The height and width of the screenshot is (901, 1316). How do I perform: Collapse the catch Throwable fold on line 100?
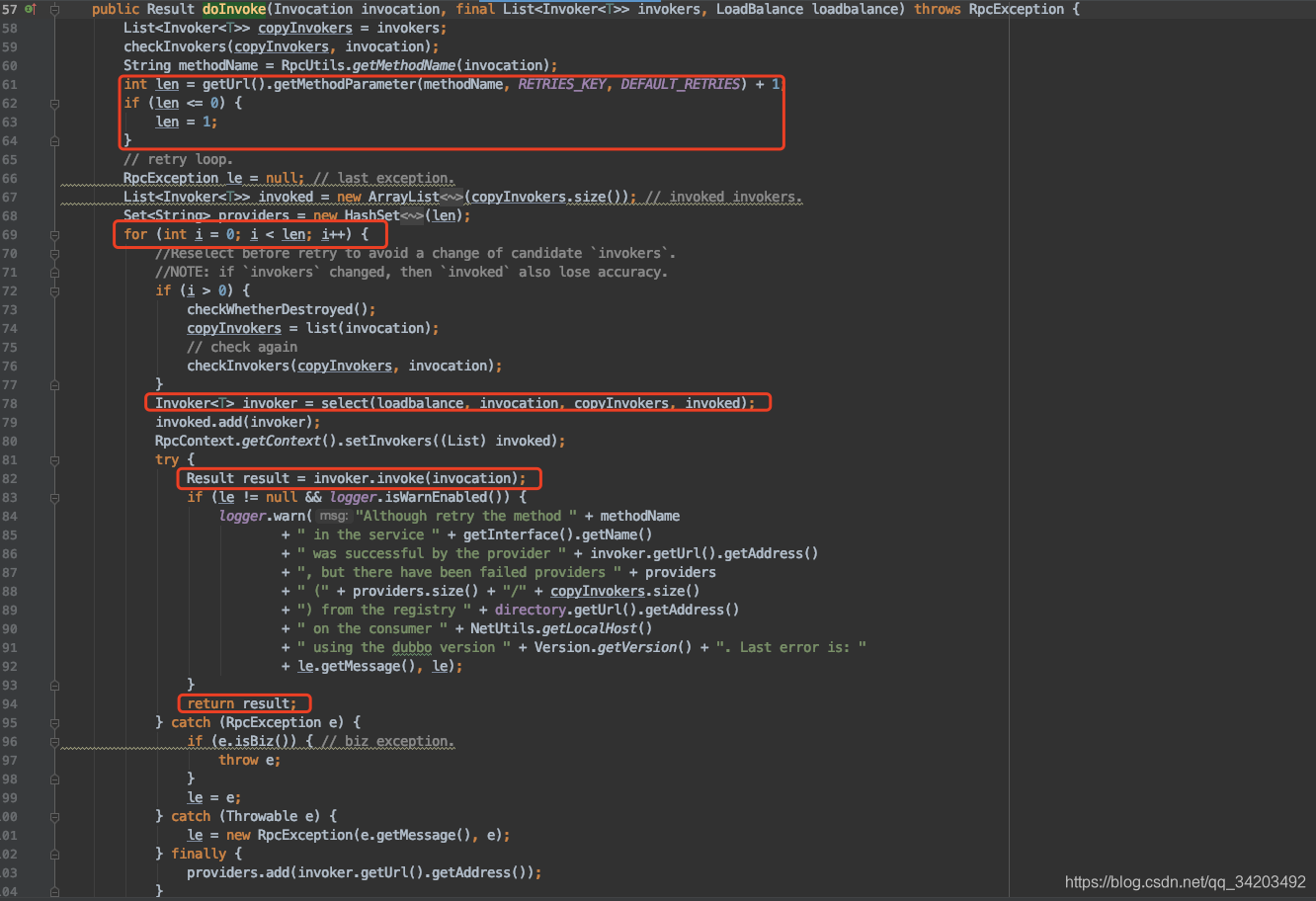(53, 816)
